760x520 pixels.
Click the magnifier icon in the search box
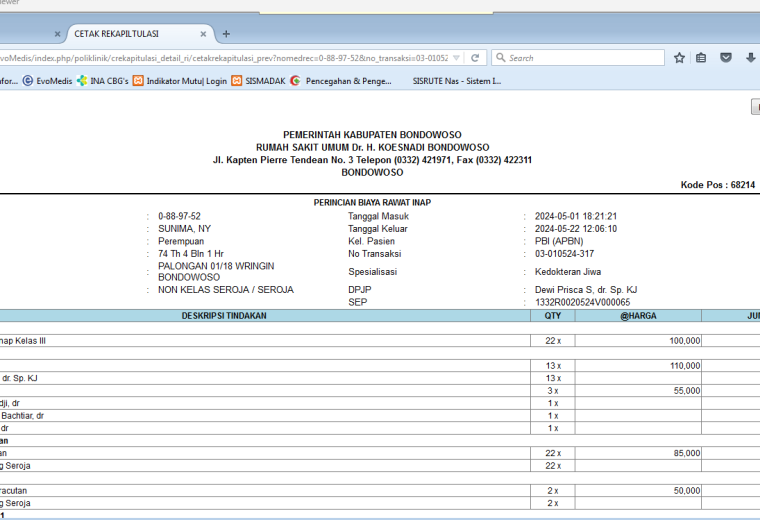click(501, 58)
